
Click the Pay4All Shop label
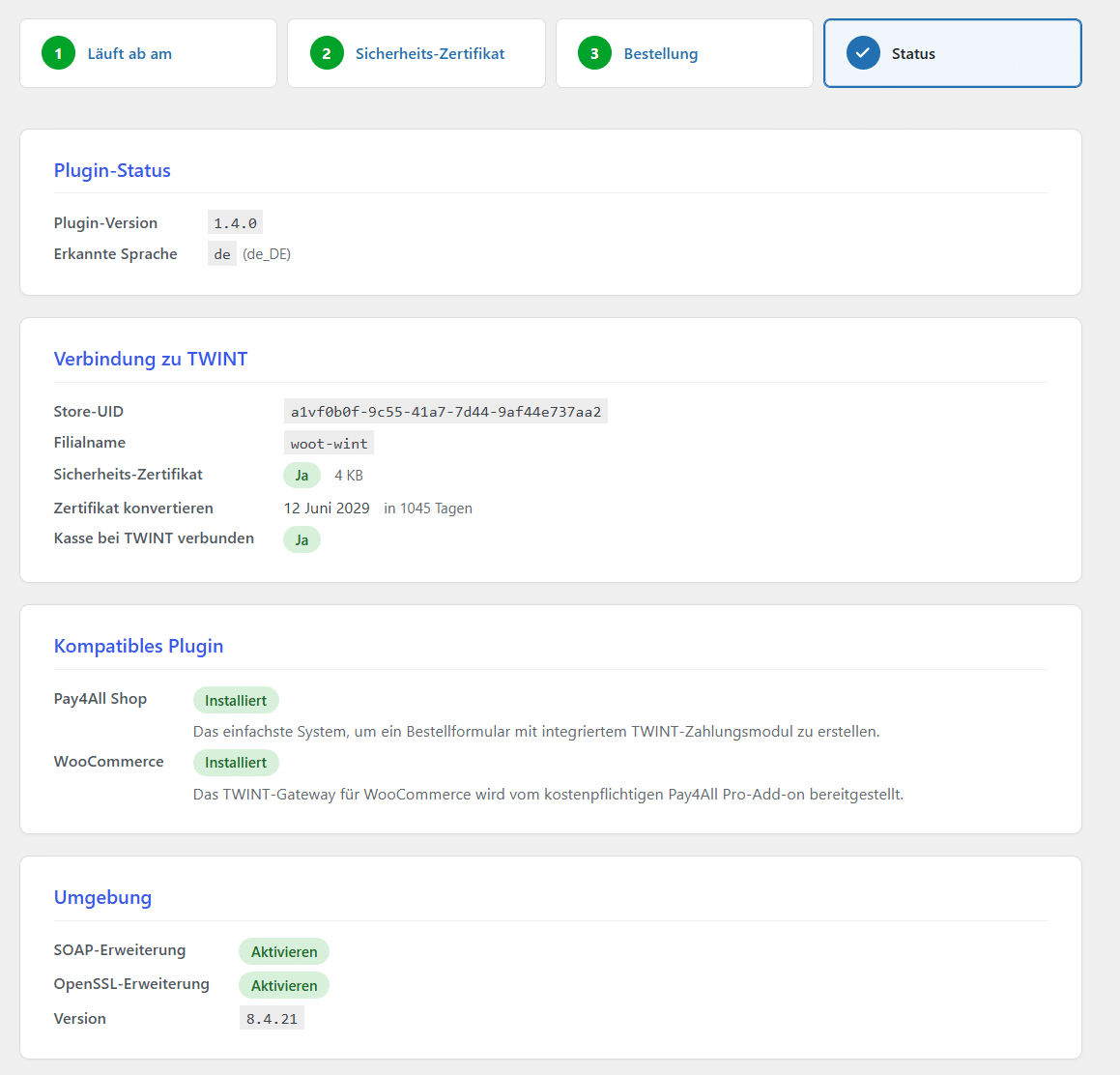(x=100, y=699)
